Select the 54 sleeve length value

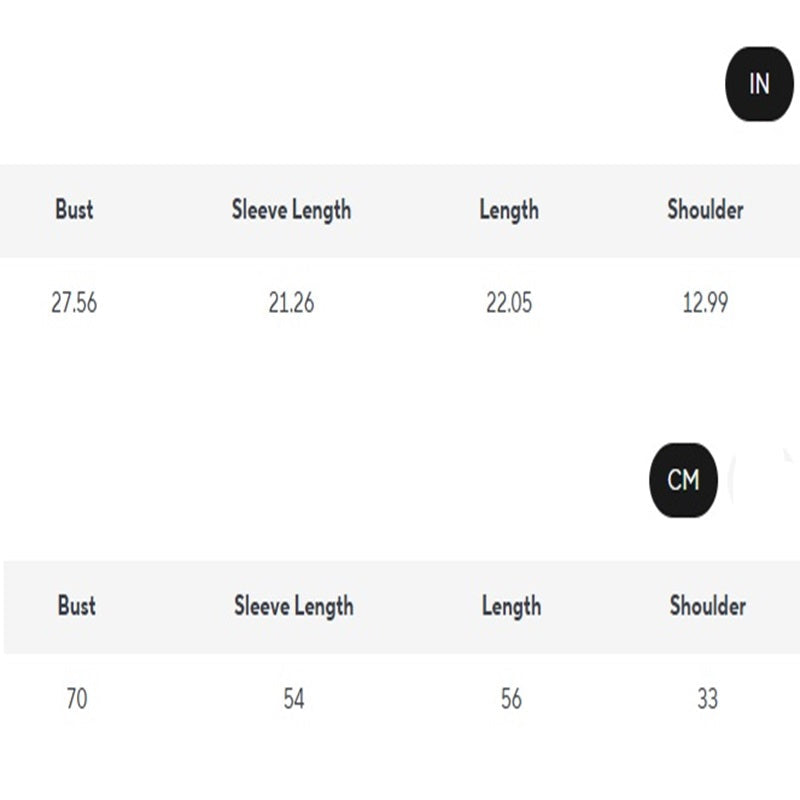[x=293, y=699]
